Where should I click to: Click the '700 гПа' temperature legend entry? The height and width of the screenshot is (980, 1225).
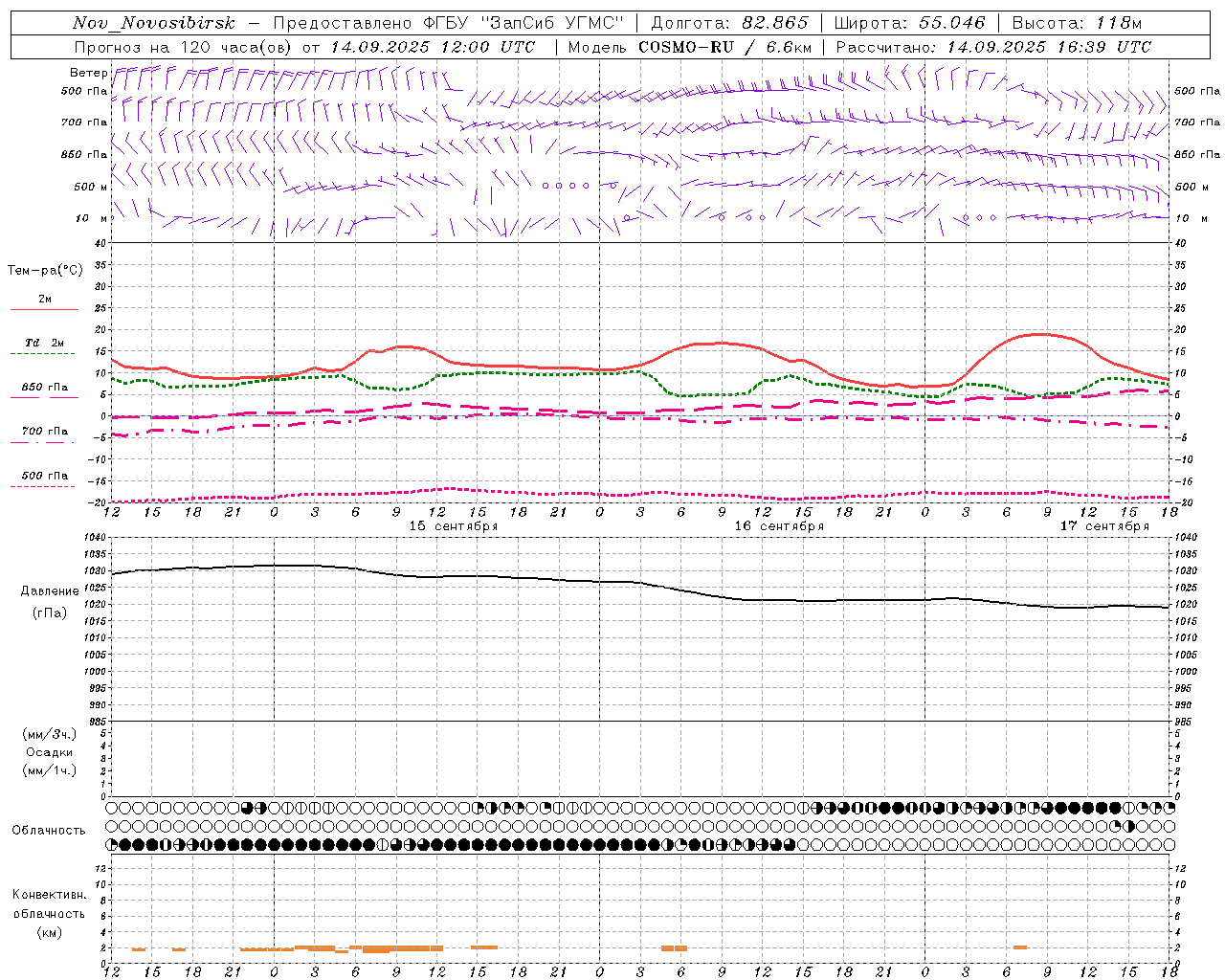click(45, 432)
